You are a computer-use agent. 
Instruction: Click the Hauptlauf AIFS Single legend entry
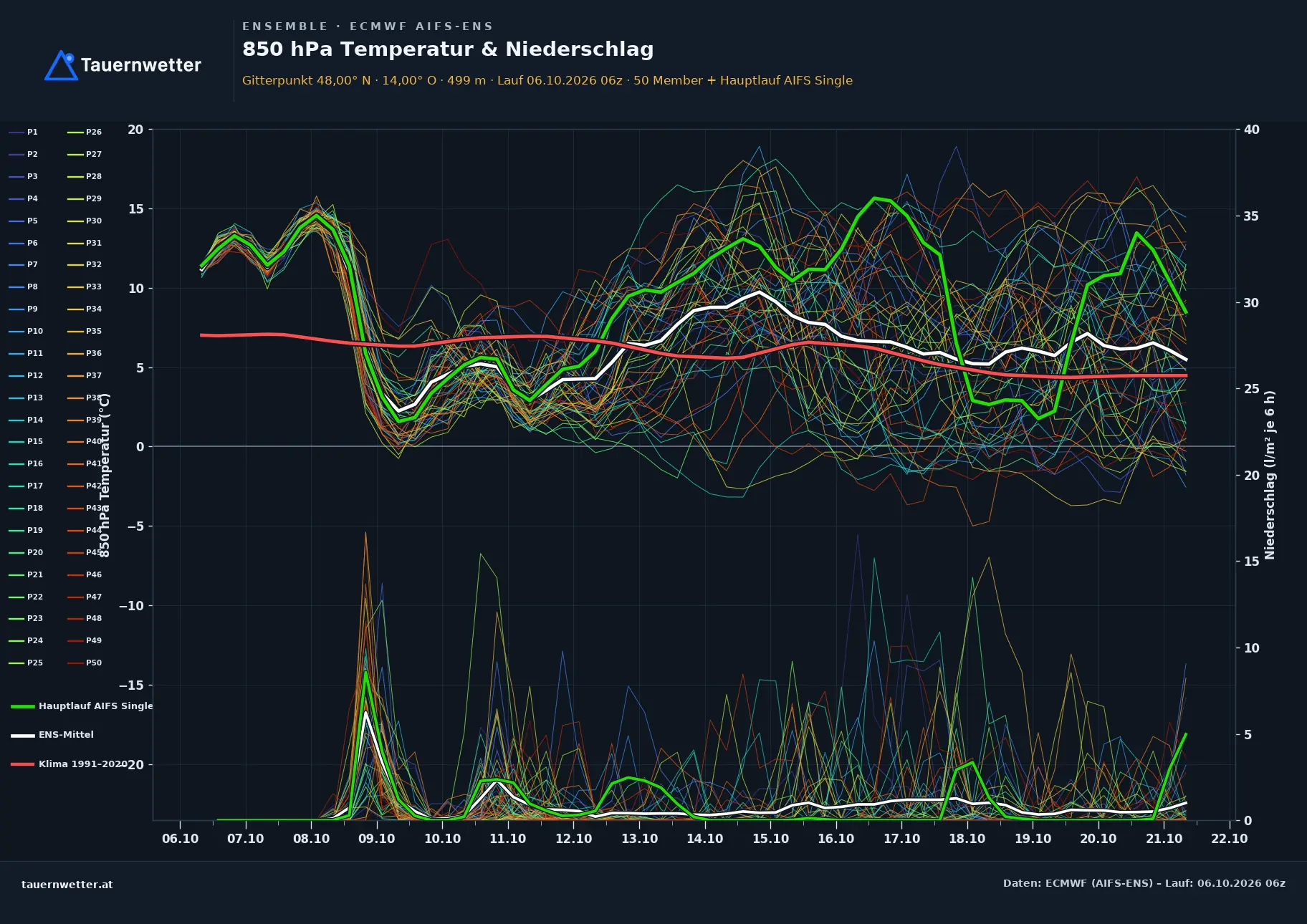pyautogui.click(x=82, y=706)
